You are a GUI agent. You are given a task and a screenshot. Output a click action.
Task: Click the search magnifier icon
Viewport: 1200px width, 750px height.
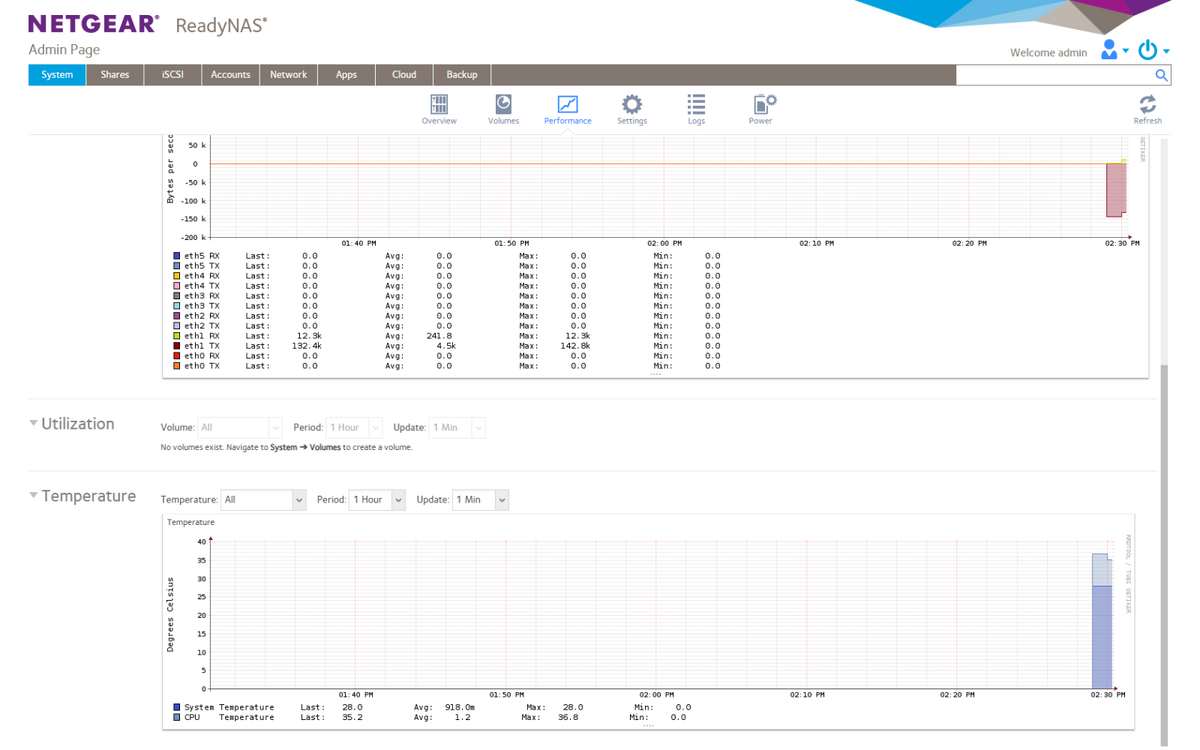click(x=1161, y=75)
